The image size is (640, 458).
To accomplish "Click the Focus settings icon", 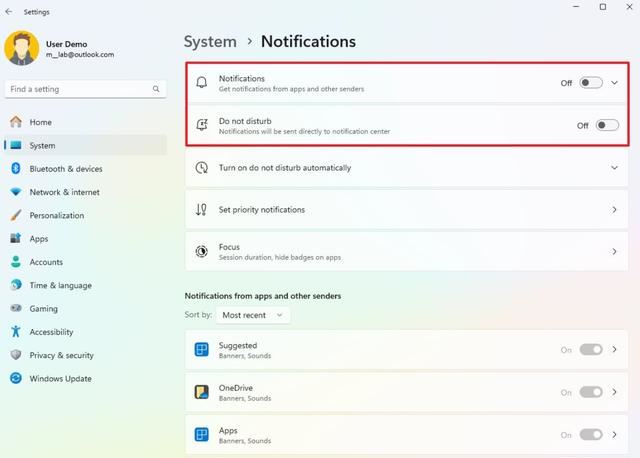I will [x=202, y=251].
